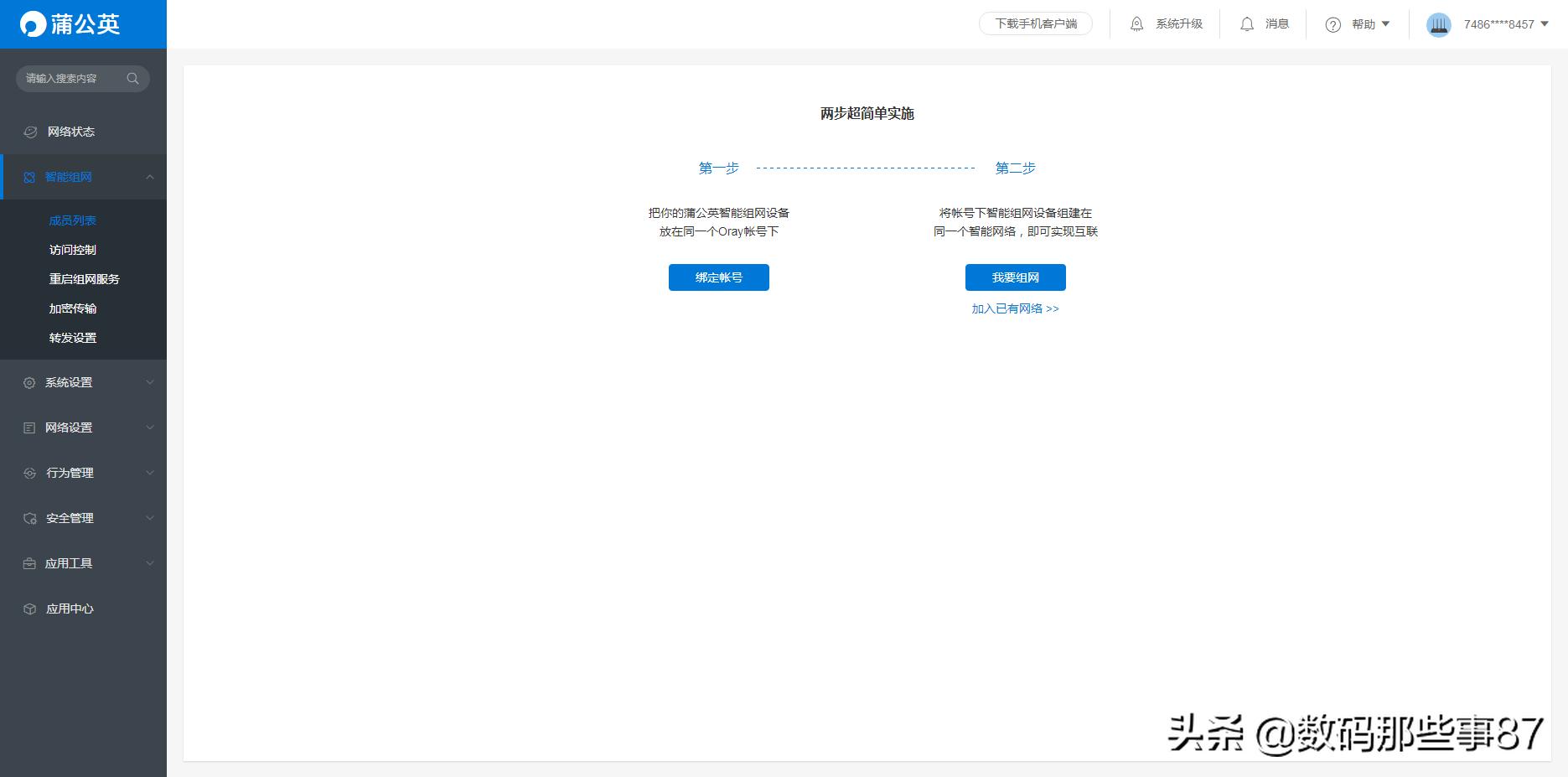Click the 我要组网 button
The height and width of the screenshot is (777, 1568).
click(1016, 277)
